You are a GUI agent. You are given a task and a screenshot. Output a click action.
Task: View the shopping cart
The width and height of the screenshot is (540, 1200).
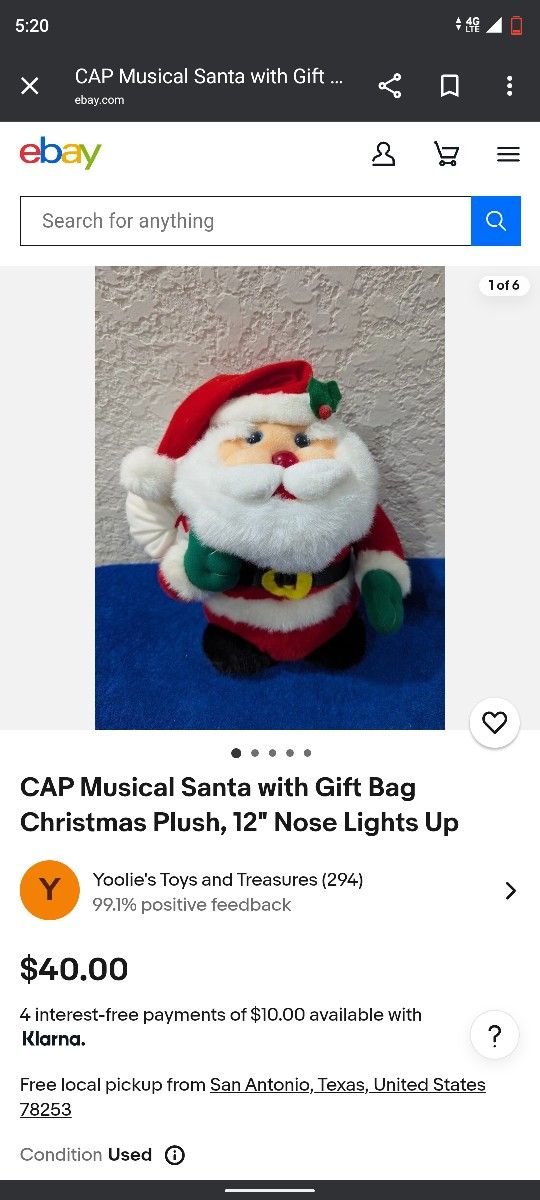tap(446, 154)
